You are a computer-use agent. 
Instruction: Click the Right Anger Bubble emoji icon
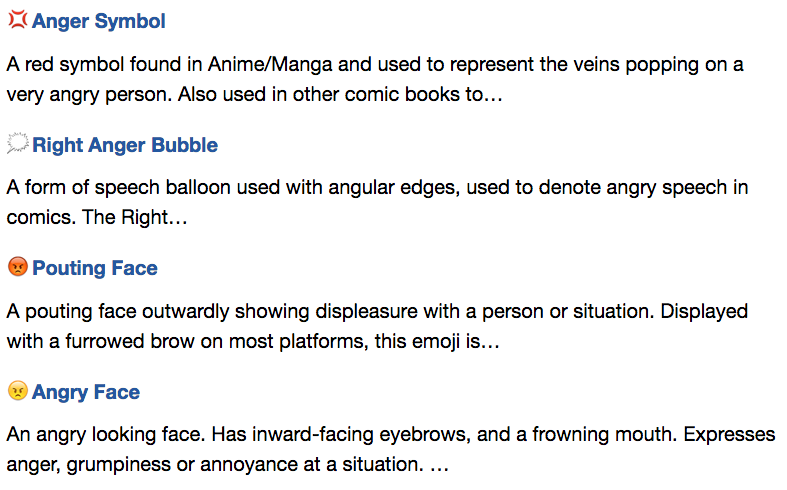(18, 143)
